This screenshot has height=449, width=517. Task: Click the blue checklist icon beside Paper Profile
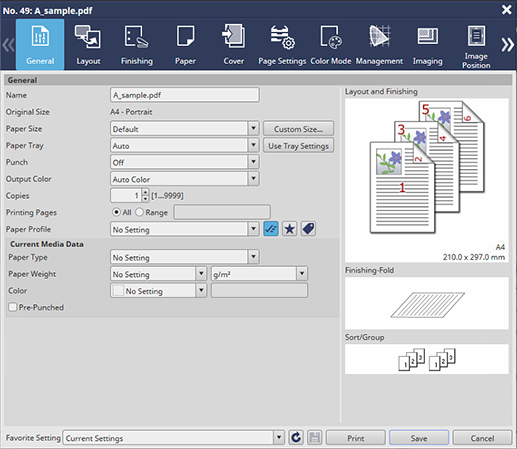tap(271, 229)
